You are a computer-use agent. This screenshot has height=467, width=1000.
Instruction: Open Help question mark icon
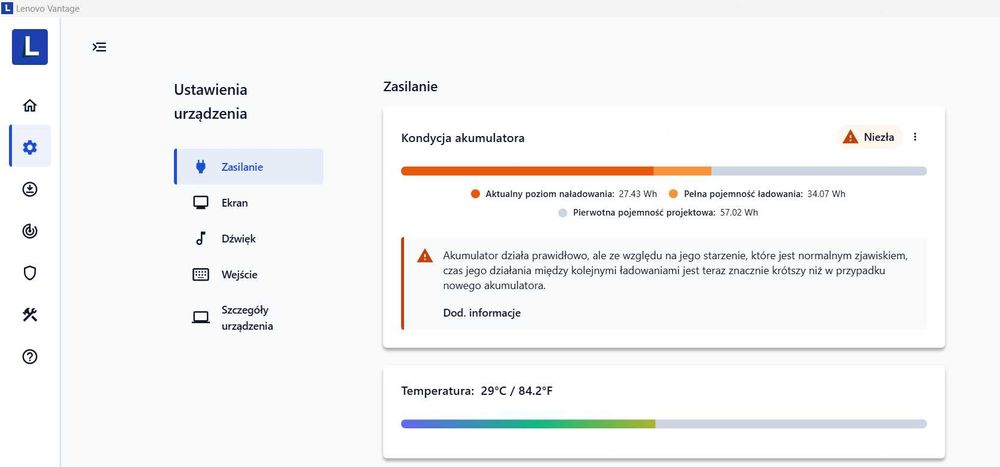pos(30,356)
